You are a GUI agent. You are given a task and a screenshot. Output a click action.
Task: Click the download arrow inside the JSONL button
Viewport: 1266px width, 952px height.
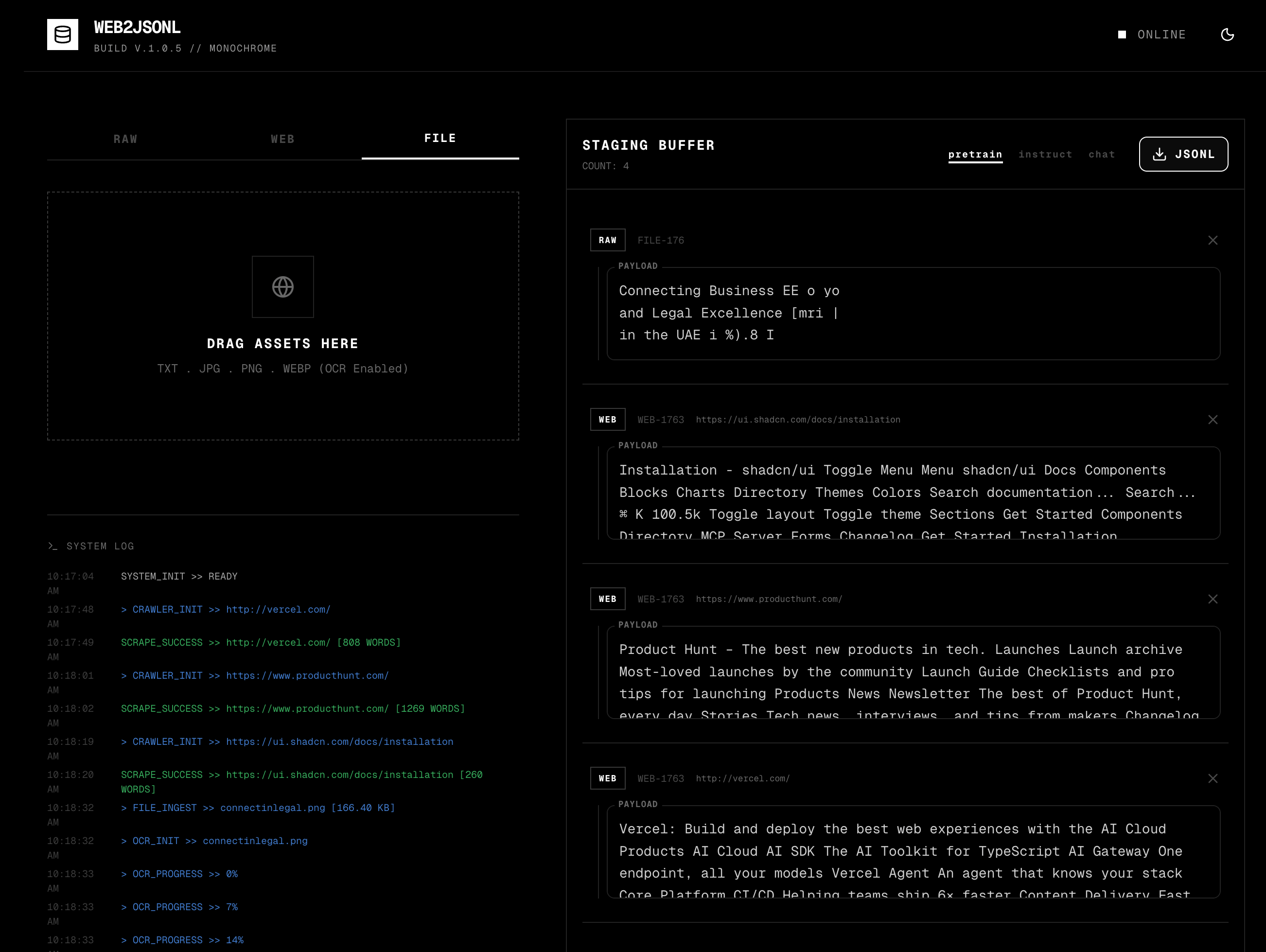pyautogui.click(x=1159, y=154)
